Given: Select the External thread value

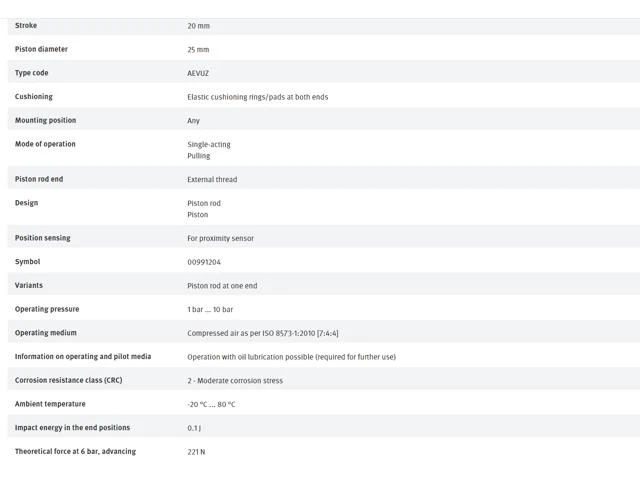Looking at the screenshot, I should click(x=212, y=179).
